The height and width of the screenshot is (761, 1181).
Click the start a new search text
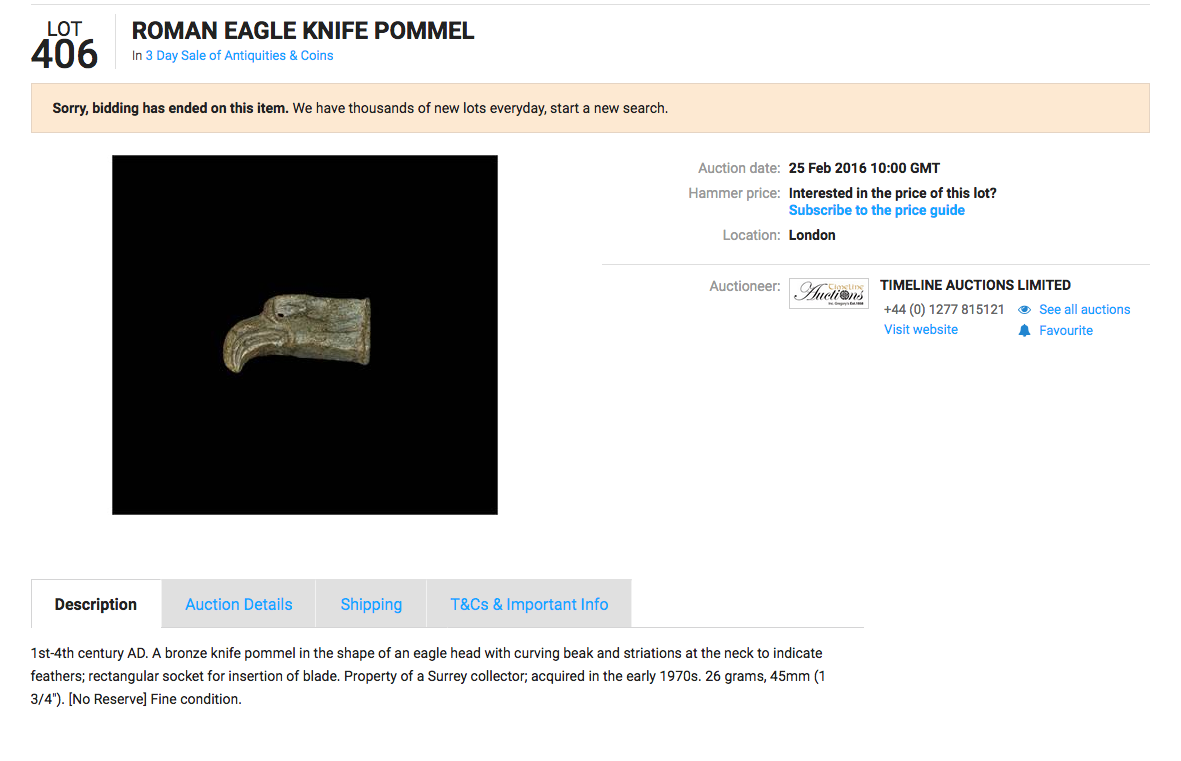(608, 108)
